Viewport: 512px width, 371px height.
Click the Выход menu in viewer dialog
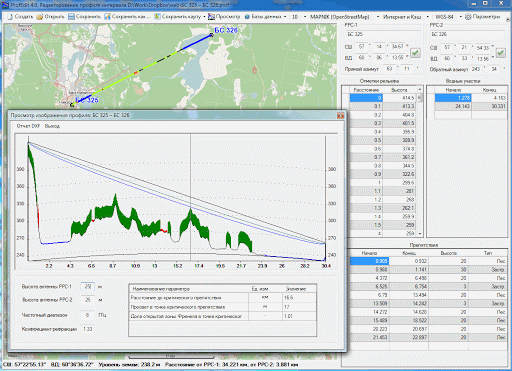[x=52, y=126]
